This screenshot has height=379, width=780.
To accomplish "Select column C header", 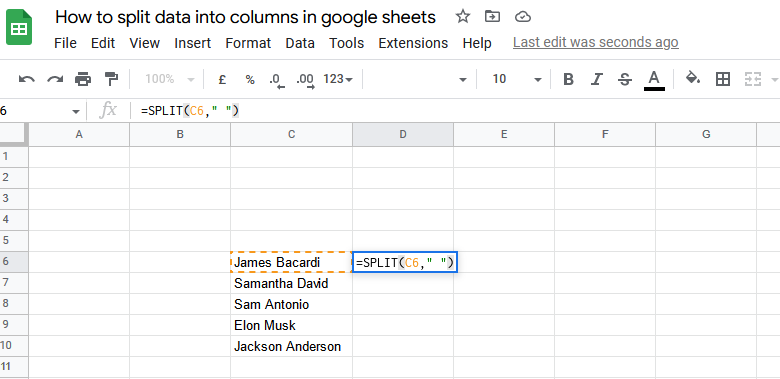I will tap(292, 134).
